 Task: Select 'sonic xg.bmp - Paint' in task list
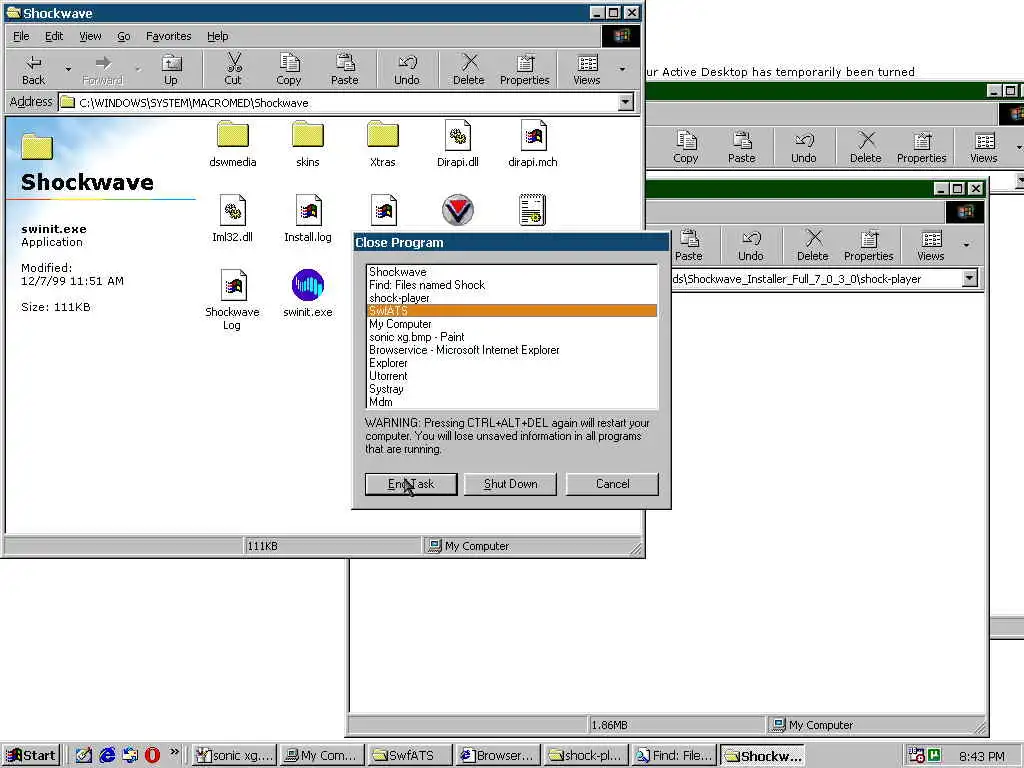pyautogui.click(x=512, y=337)
